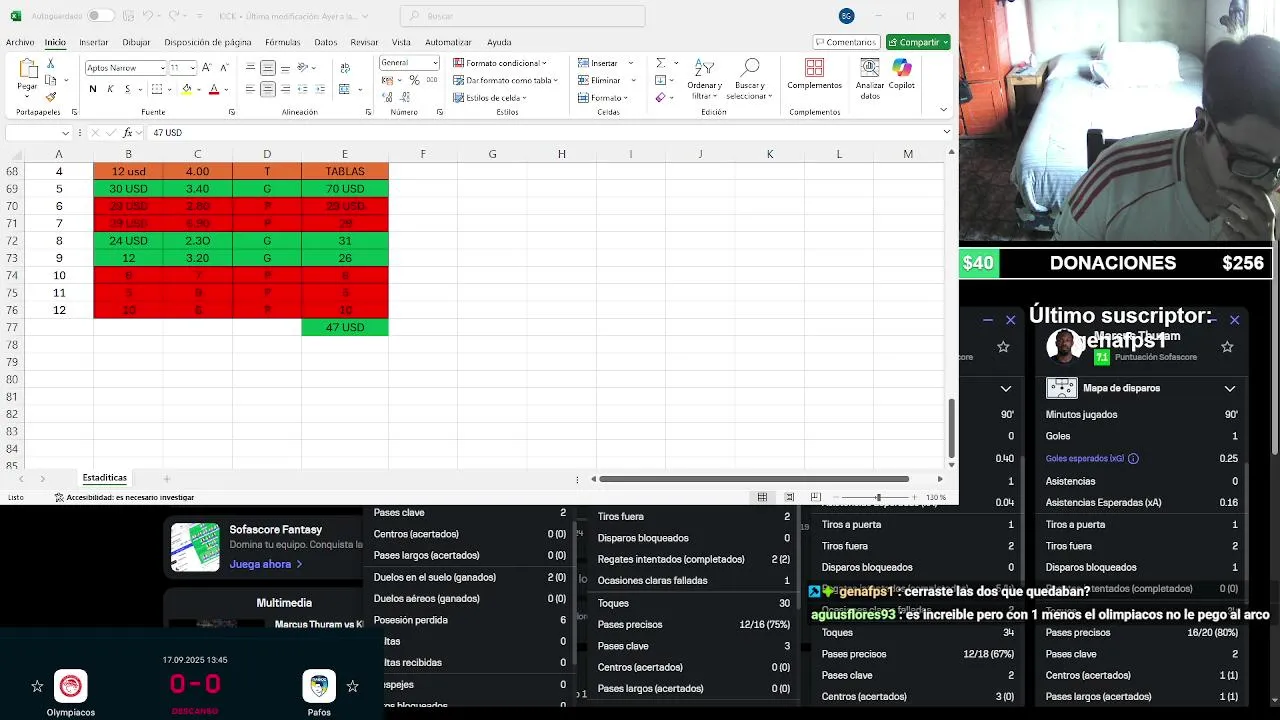1280x720 pixels.
Task: Open Complementos add-ins
Action: 814,74
